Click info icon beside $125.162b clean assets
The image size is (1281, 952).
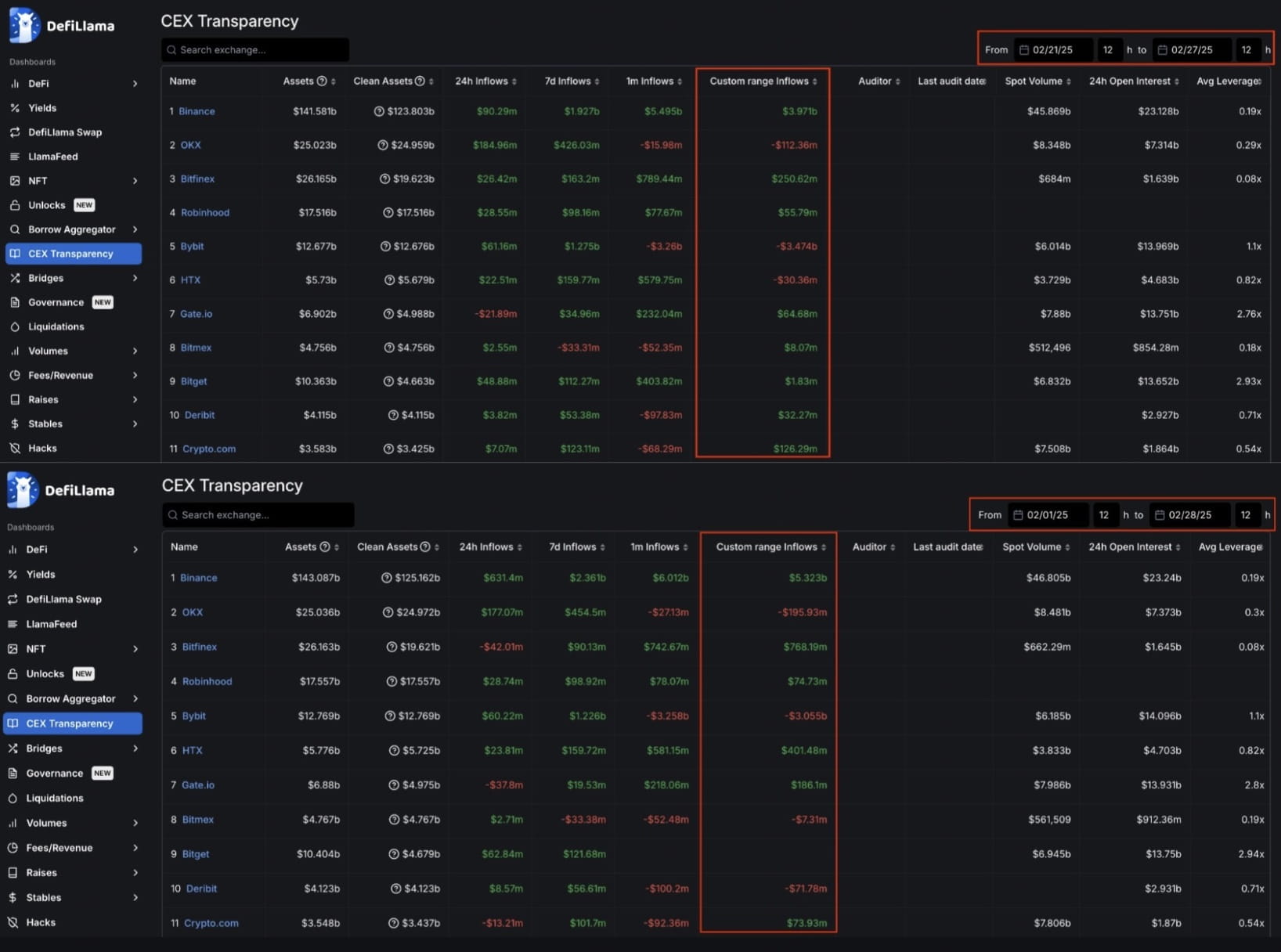[387, 578]
